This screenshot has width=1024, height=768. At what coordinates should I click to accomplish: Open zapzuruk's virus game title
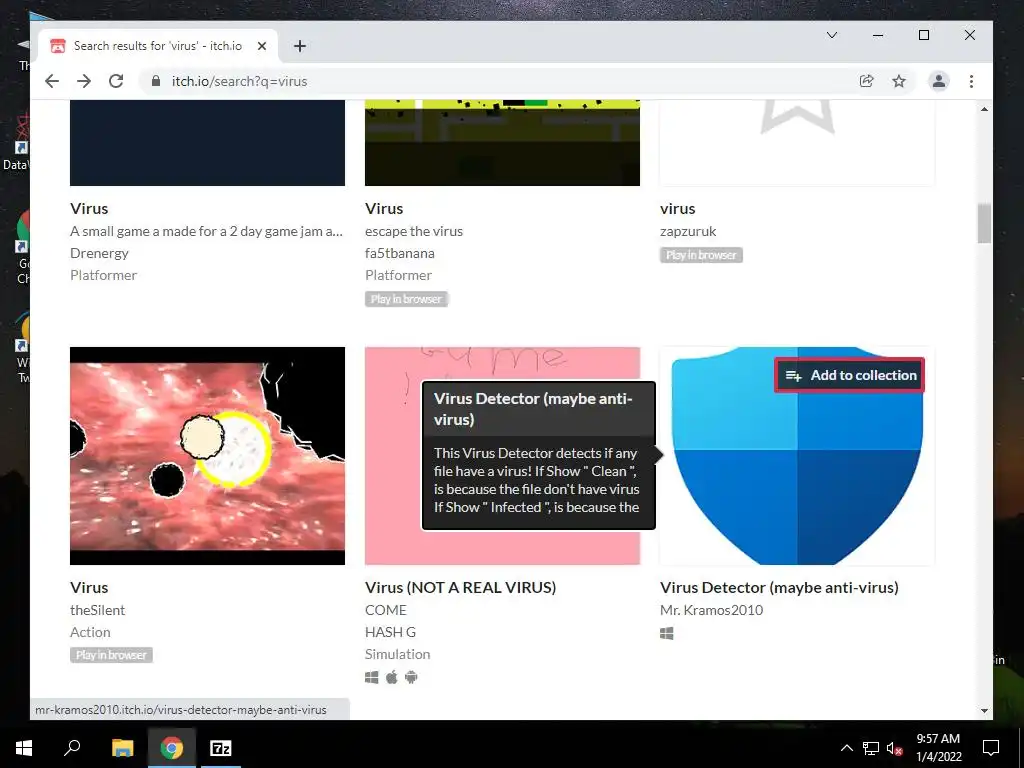(x=677, y=208)
